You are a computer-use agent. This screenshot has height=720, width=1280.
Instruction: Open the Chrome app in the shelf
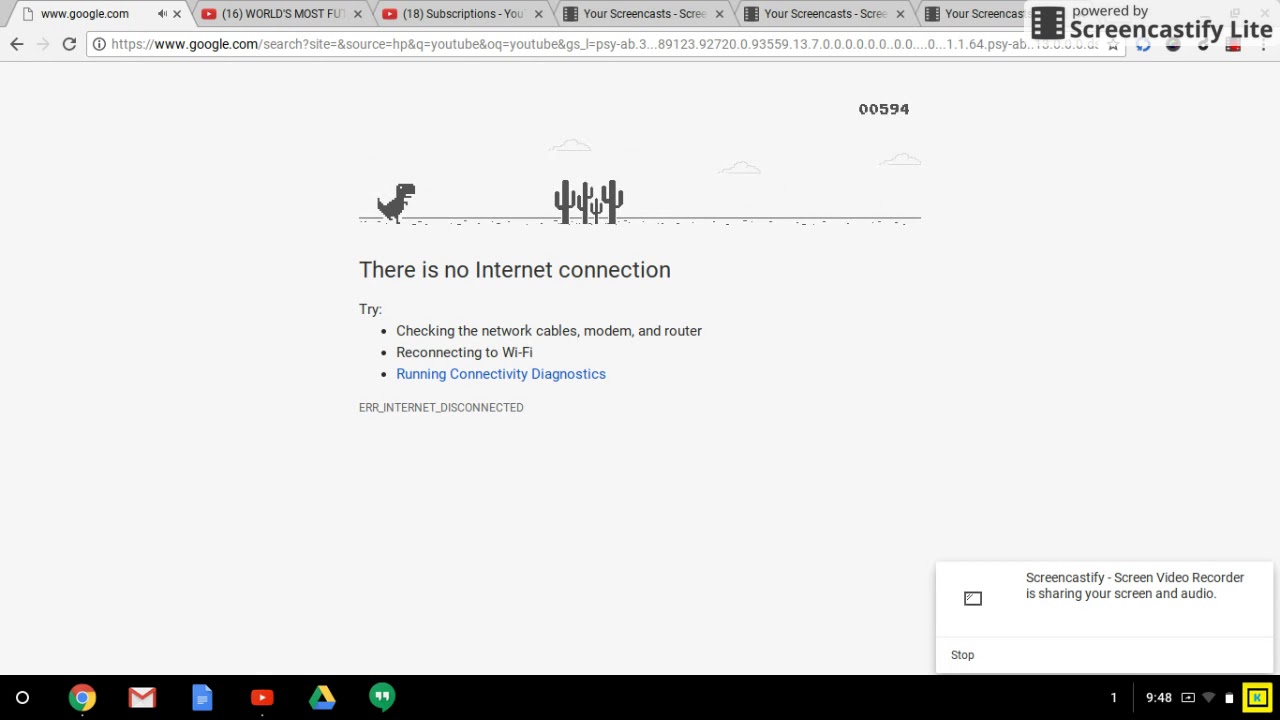point(82,697)
